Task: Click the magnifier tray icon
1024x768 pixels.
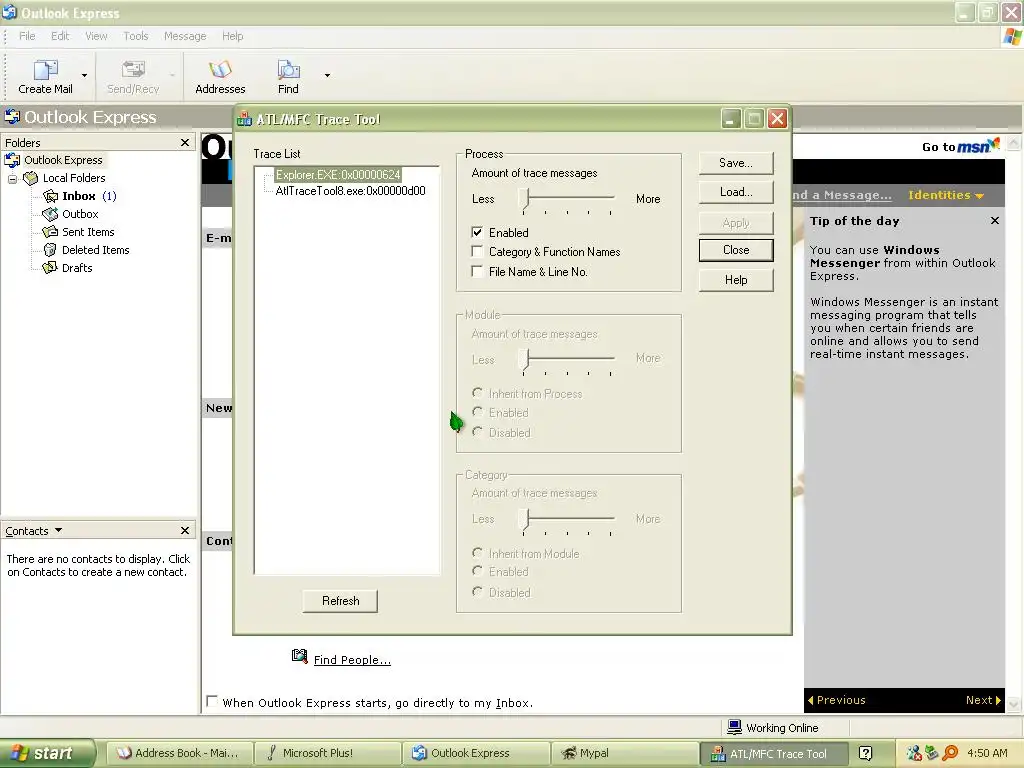Action: tap(950, 753)
